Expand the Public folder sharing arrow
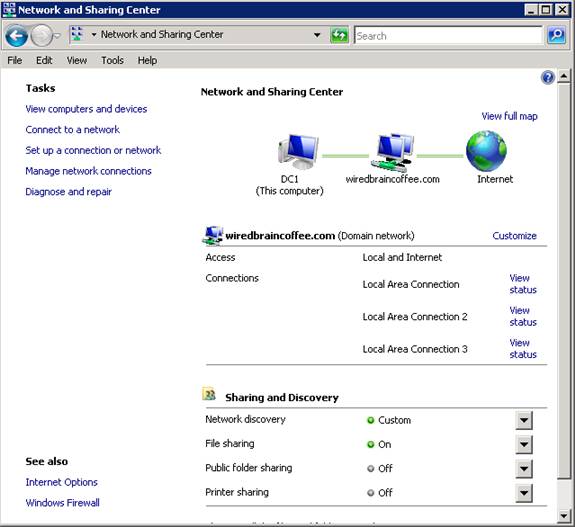Viewport: 575px width, 527px height. 524,468
